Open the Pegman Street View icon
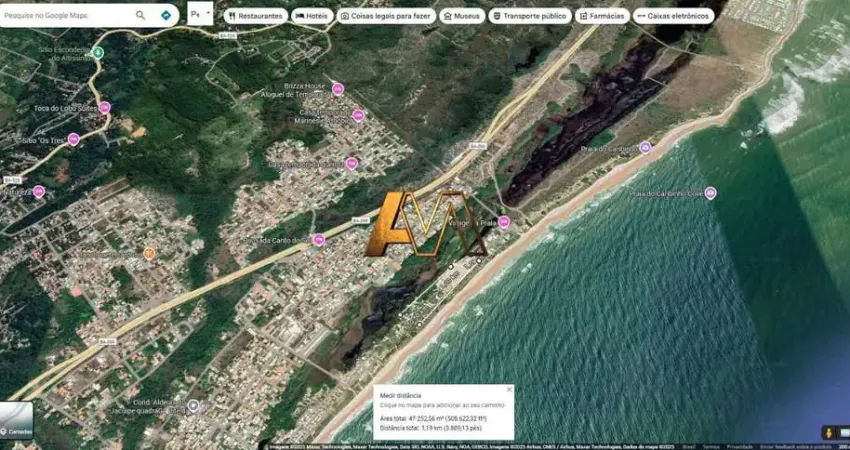The image size is (850, 450). (x=828, y=432)
